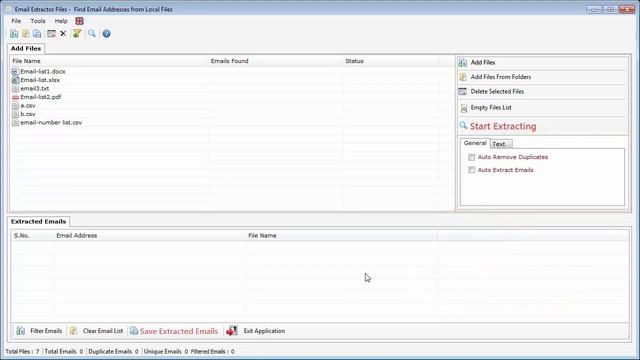Click the Email-list1.docx file icon
The height and width of the screenshot is (360, 640).
click(x=15, y=71)
